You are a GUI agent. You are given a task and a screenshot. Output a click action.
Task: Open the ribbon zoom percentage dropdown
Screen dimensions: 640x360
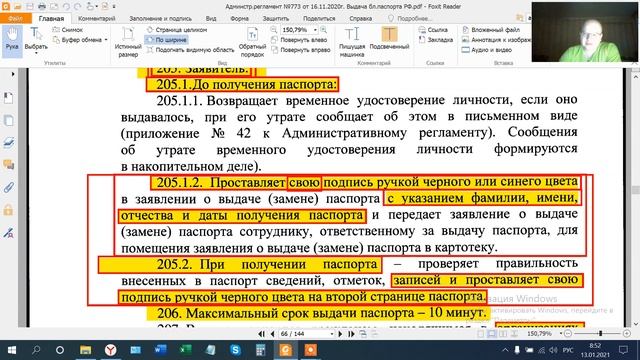tap(315, 30)
